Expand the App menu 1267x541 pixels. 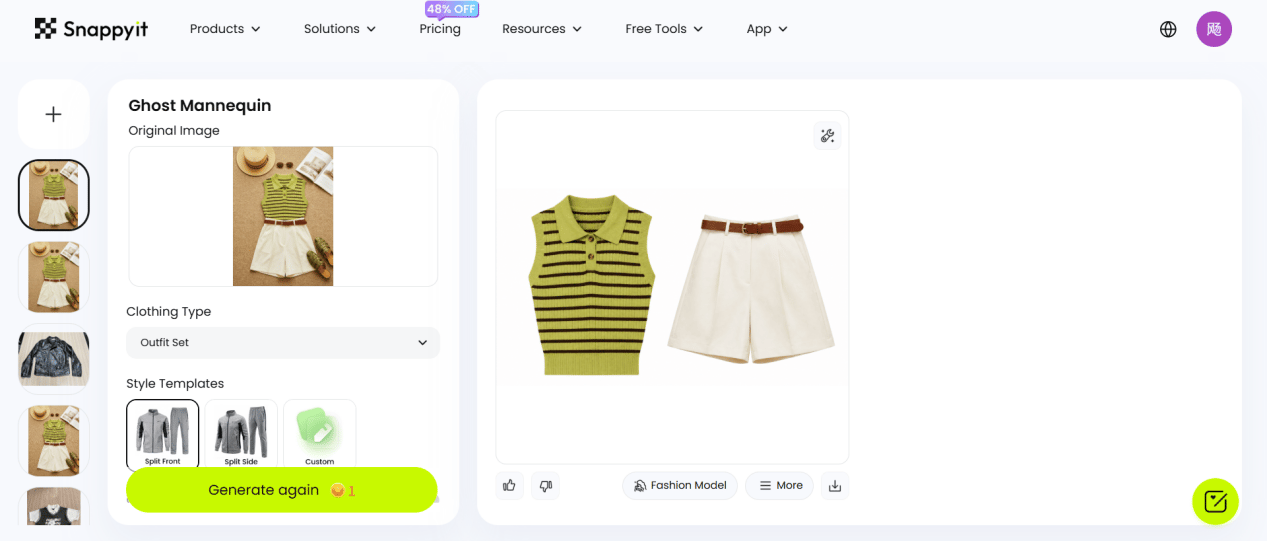[x=767, y=29]
